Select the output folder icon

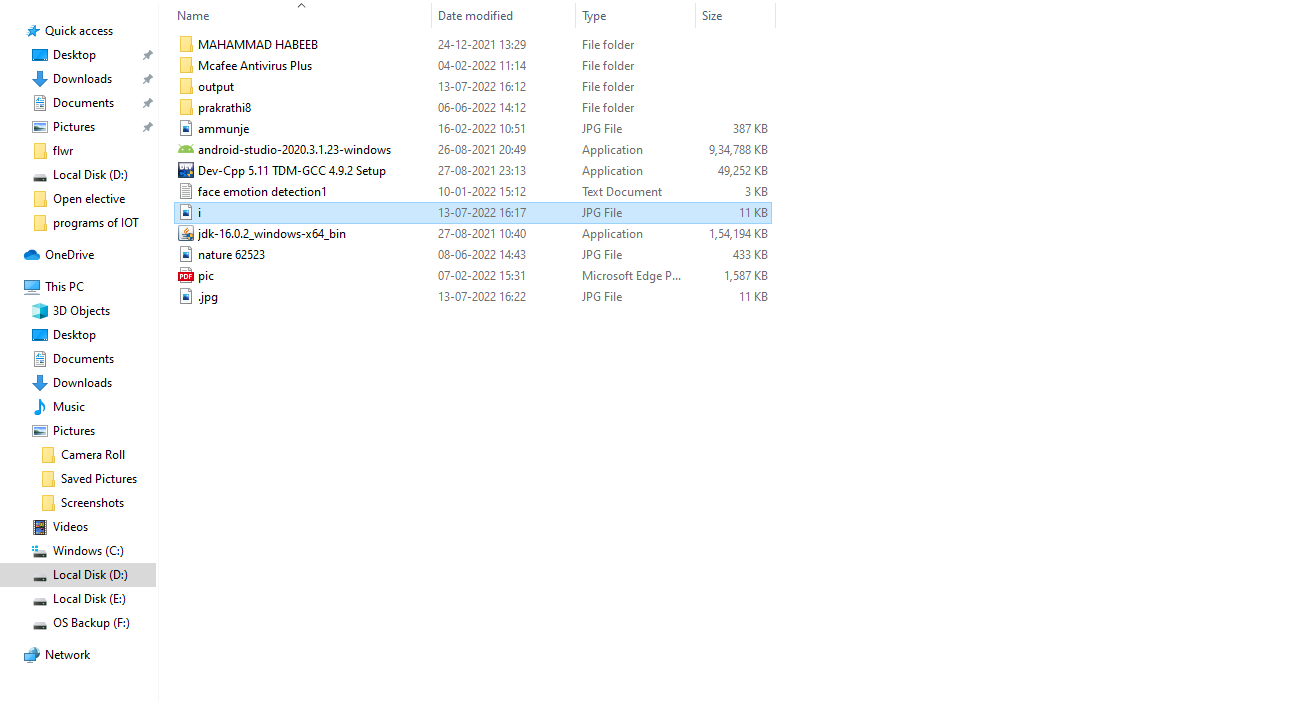[186, 86]
